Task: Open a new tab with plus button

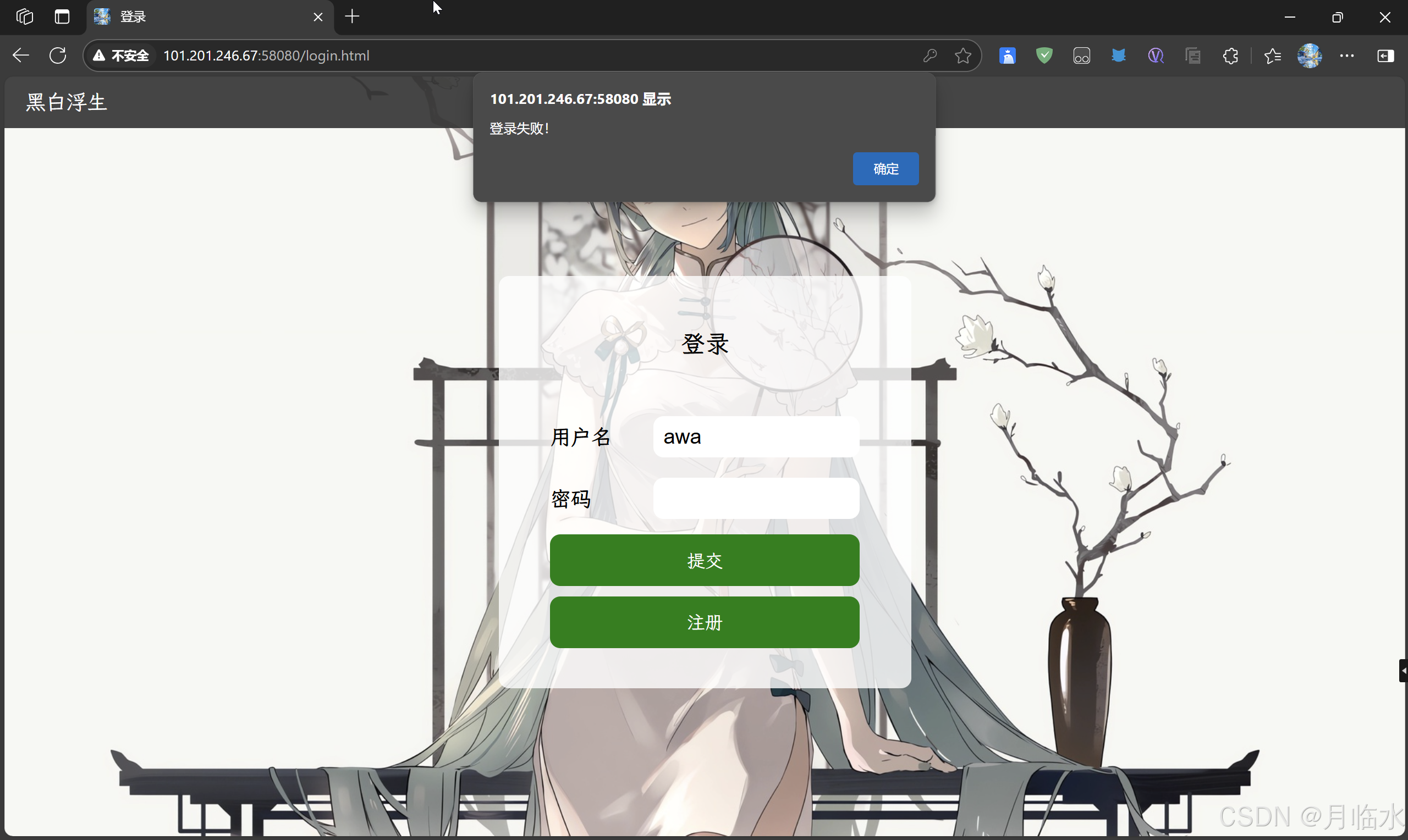Action: coord(352,17)
